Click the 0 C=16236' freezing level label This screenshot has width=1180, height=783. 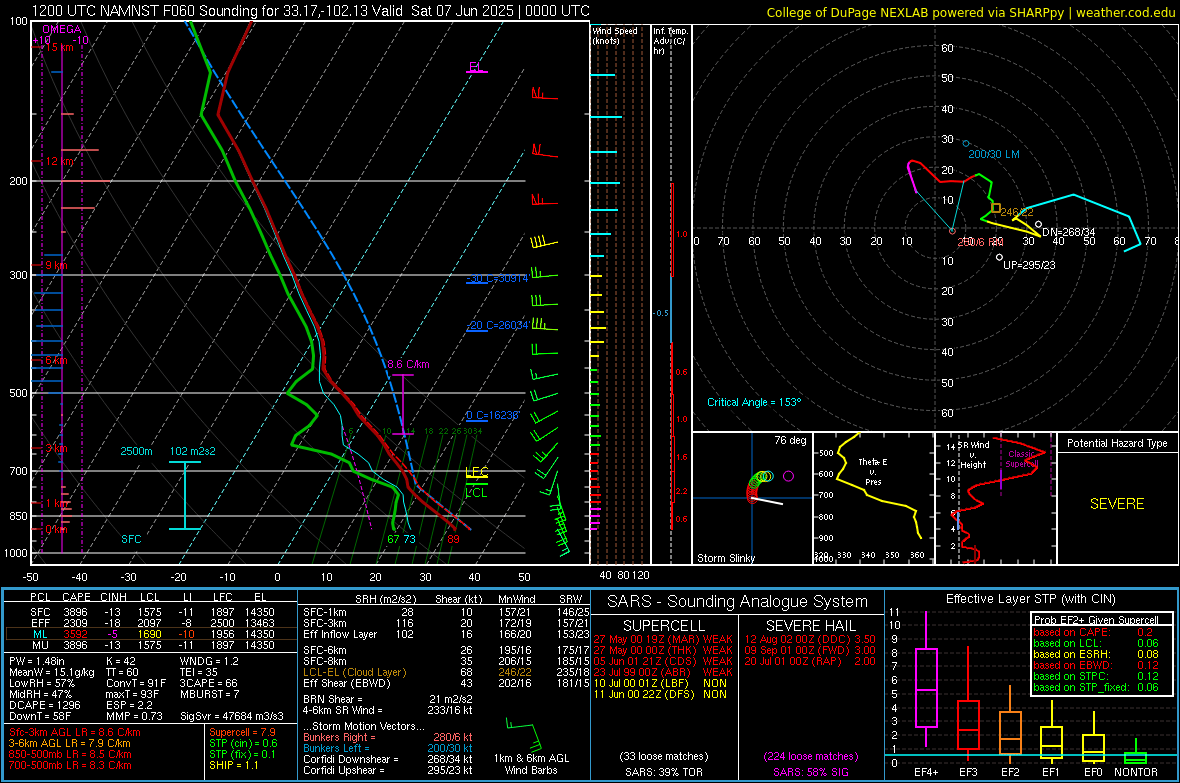(x=492, y=416)
